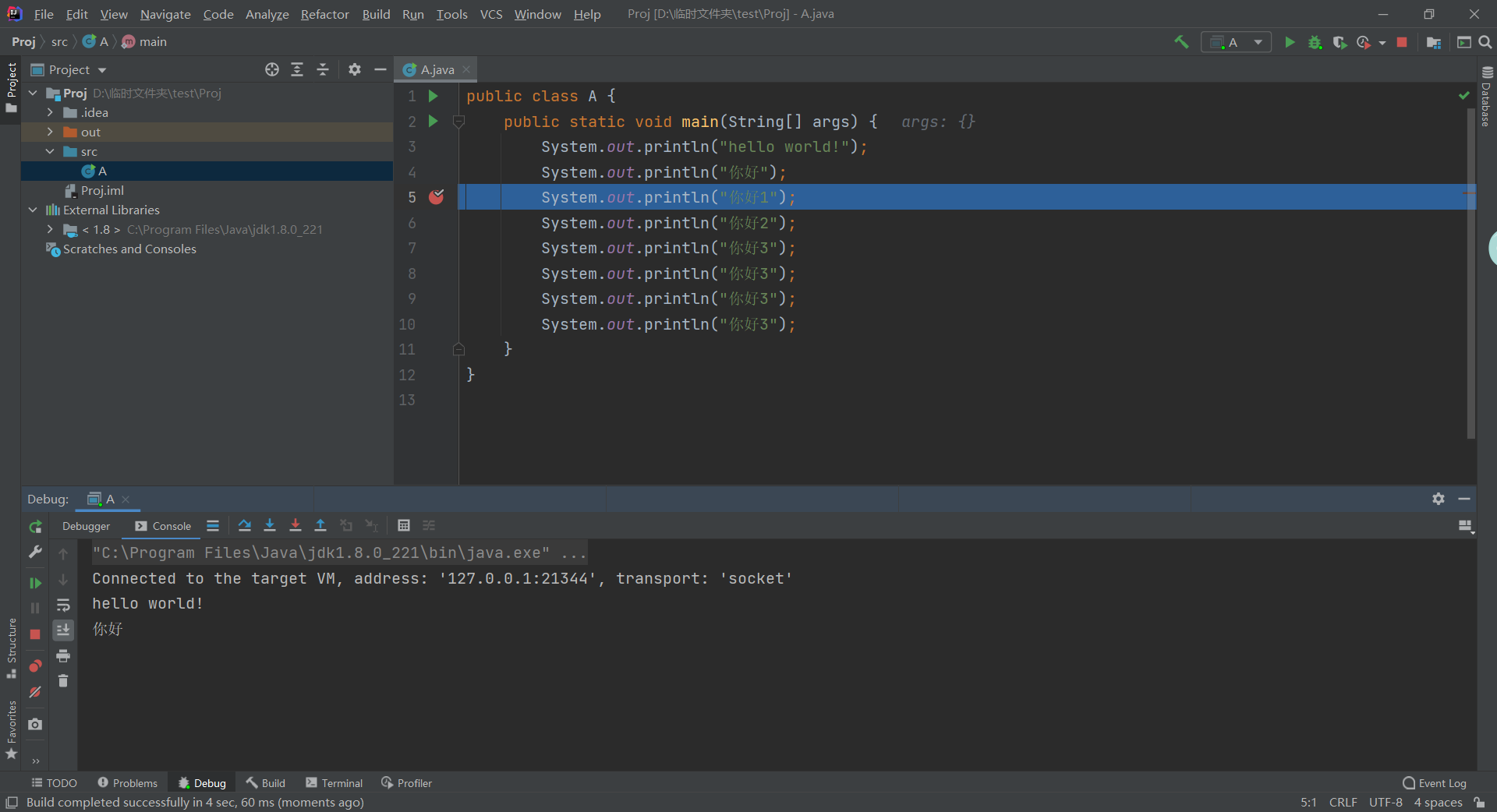Open the Run Anything icon
This screenshot has height=812, width=1497.
[x=1464, y=42]
